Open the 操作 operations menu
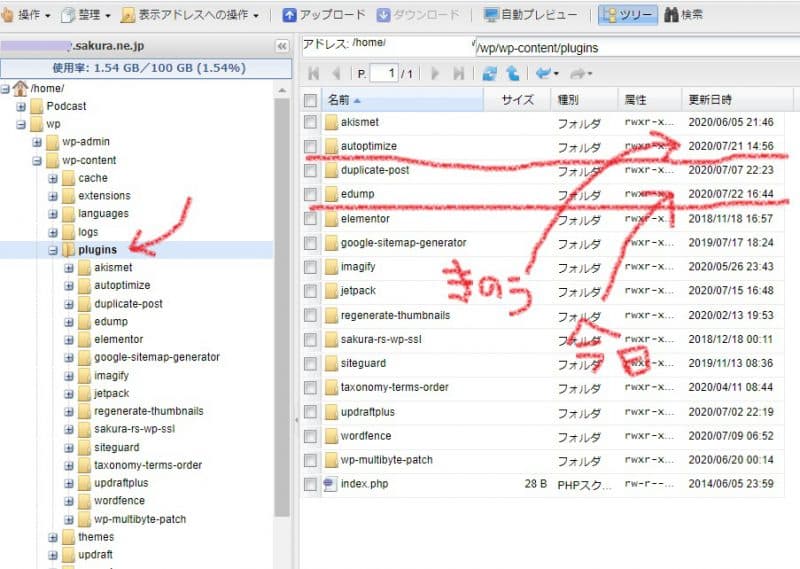800x569 pixels. [27, 15]
